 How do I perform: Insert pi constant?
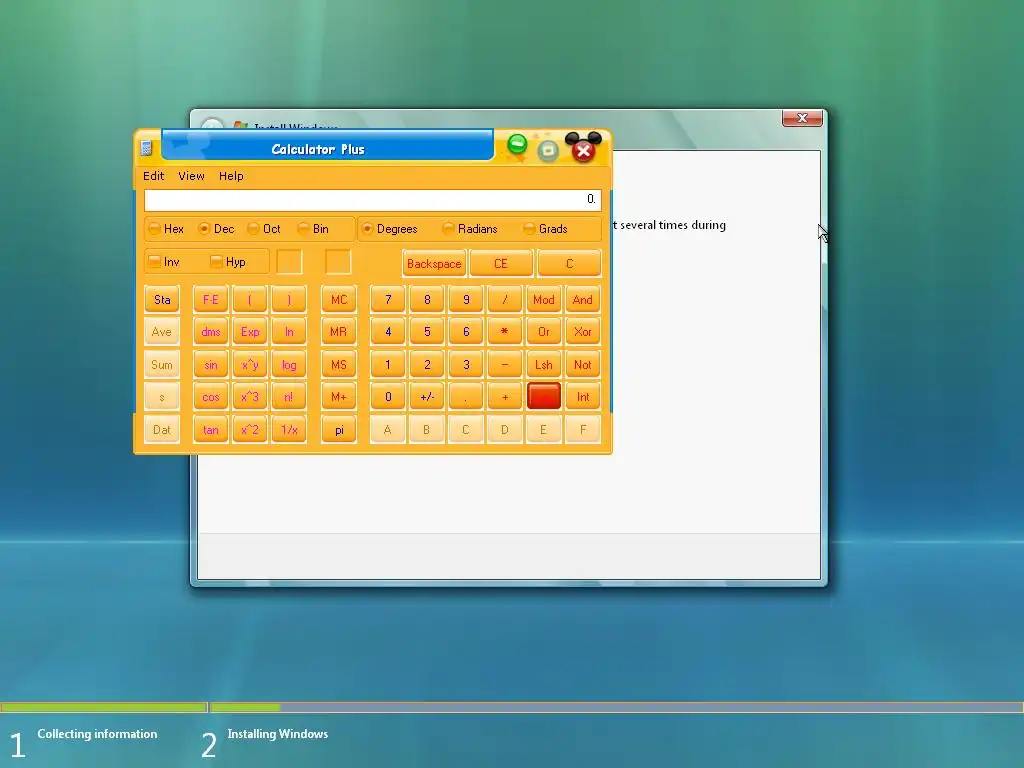point(339,430)
